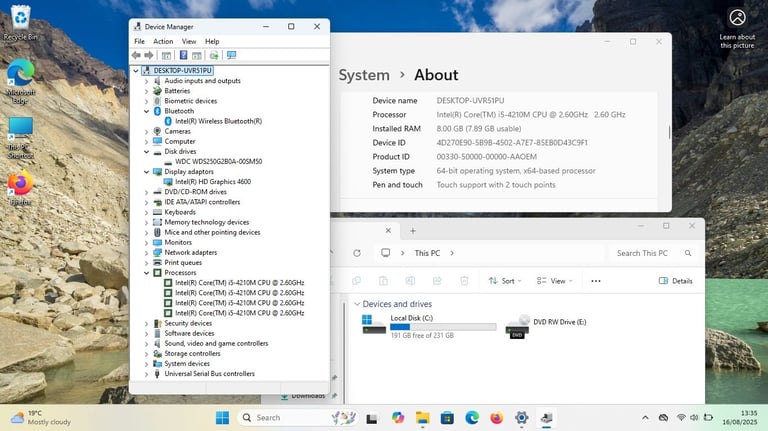Expand the Network adapters node
Viewport: 768px width, 431px height.
(146, 253)
